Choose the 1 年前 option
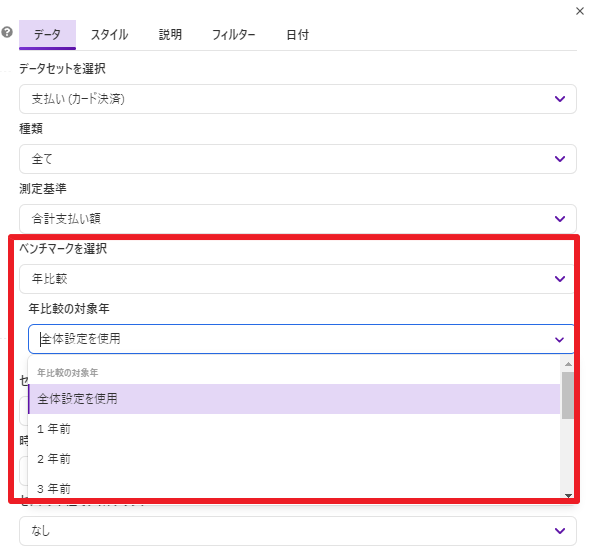 tap(294, 429)
